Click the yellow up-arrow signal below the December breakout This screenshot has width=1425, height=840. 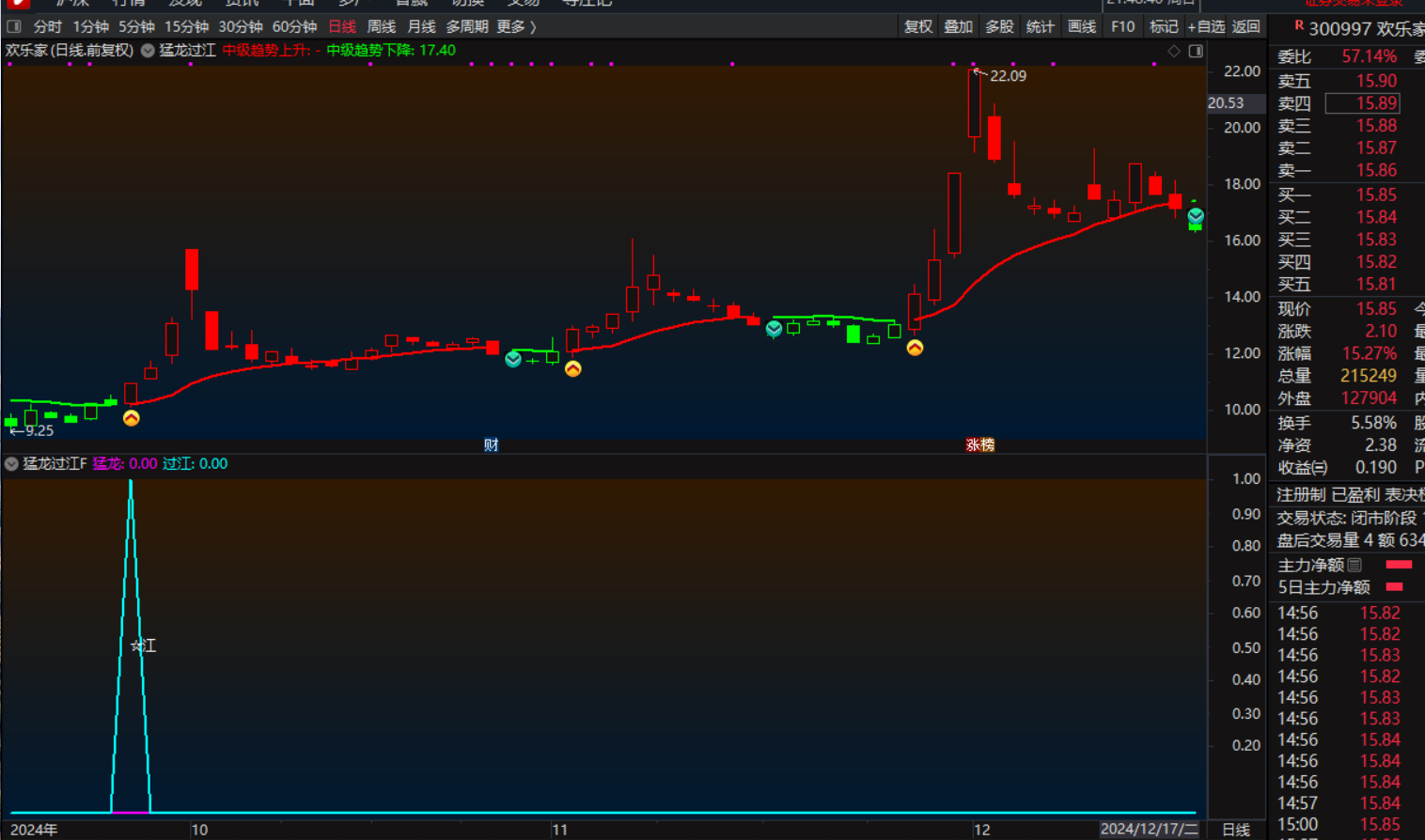(915, 348)
